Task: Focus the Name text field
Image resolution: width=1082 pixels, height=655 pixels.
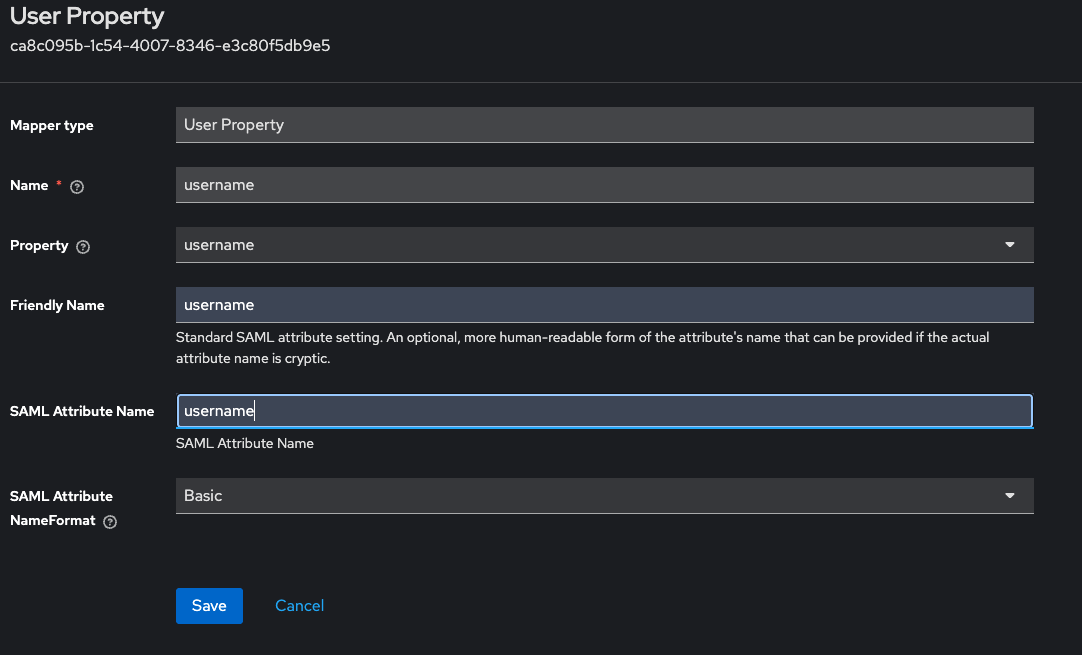Action: click(604, 185)
